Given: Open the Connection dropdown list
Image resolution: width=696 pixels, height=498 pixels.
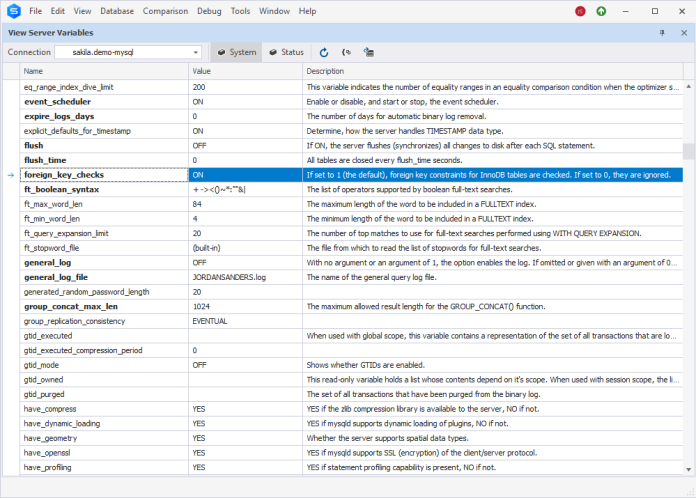Looking at the screenshot, I should click(x=195, y=52).
